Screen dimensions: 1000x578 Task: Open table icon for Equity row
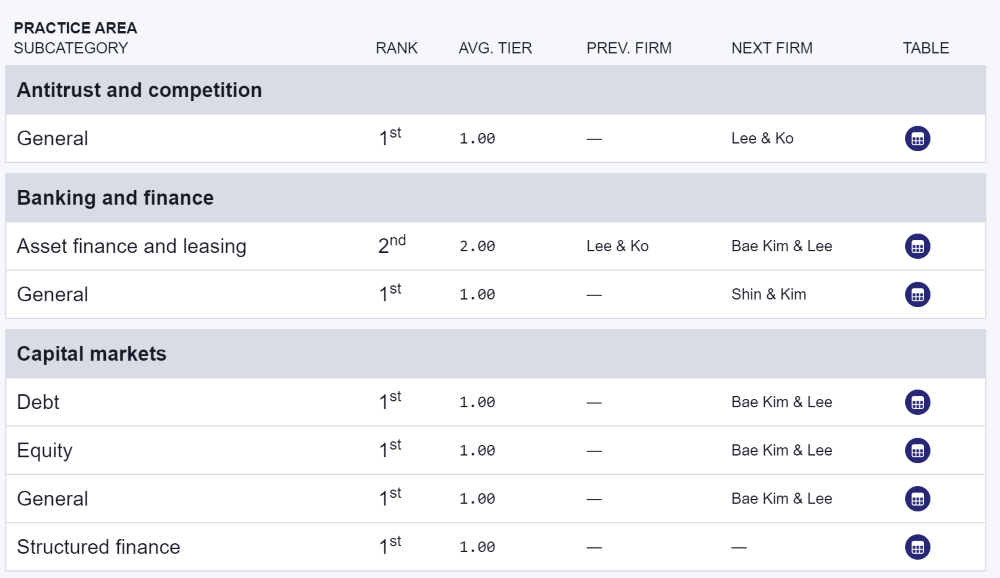(917, 450)
